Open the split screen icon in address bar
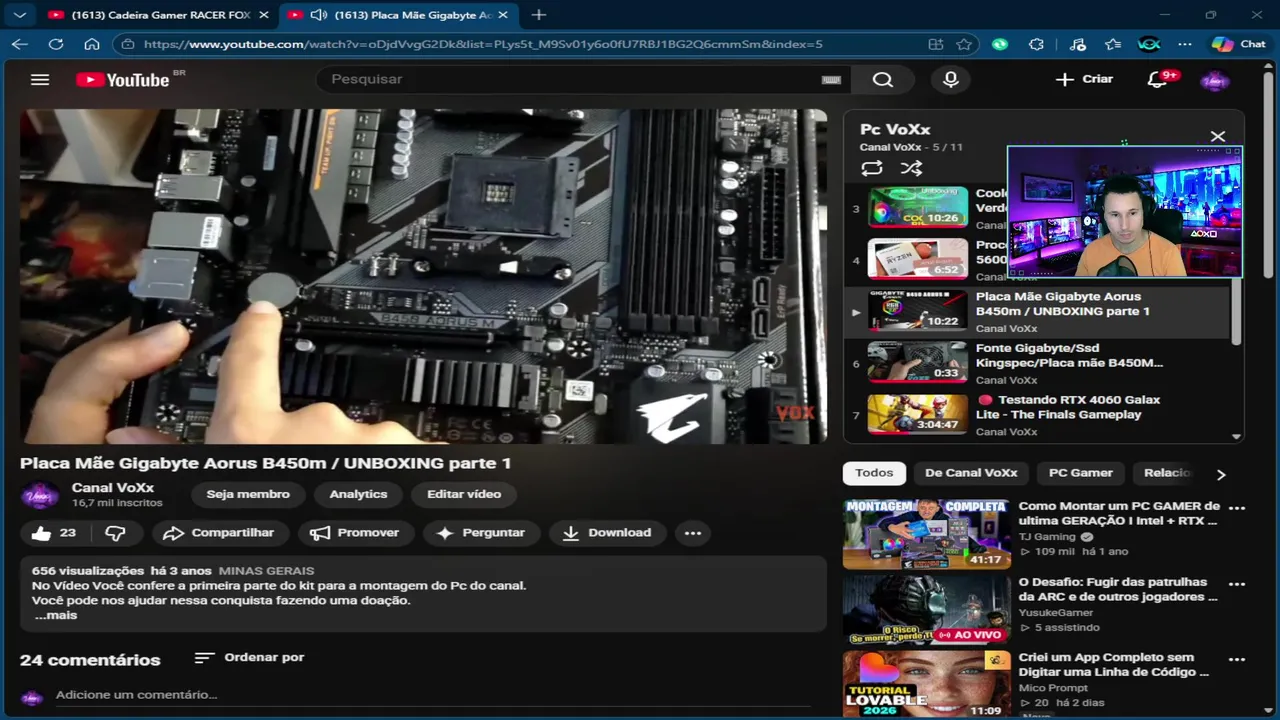The height and width of the screenshot is (720, 1280). point(936,44)
